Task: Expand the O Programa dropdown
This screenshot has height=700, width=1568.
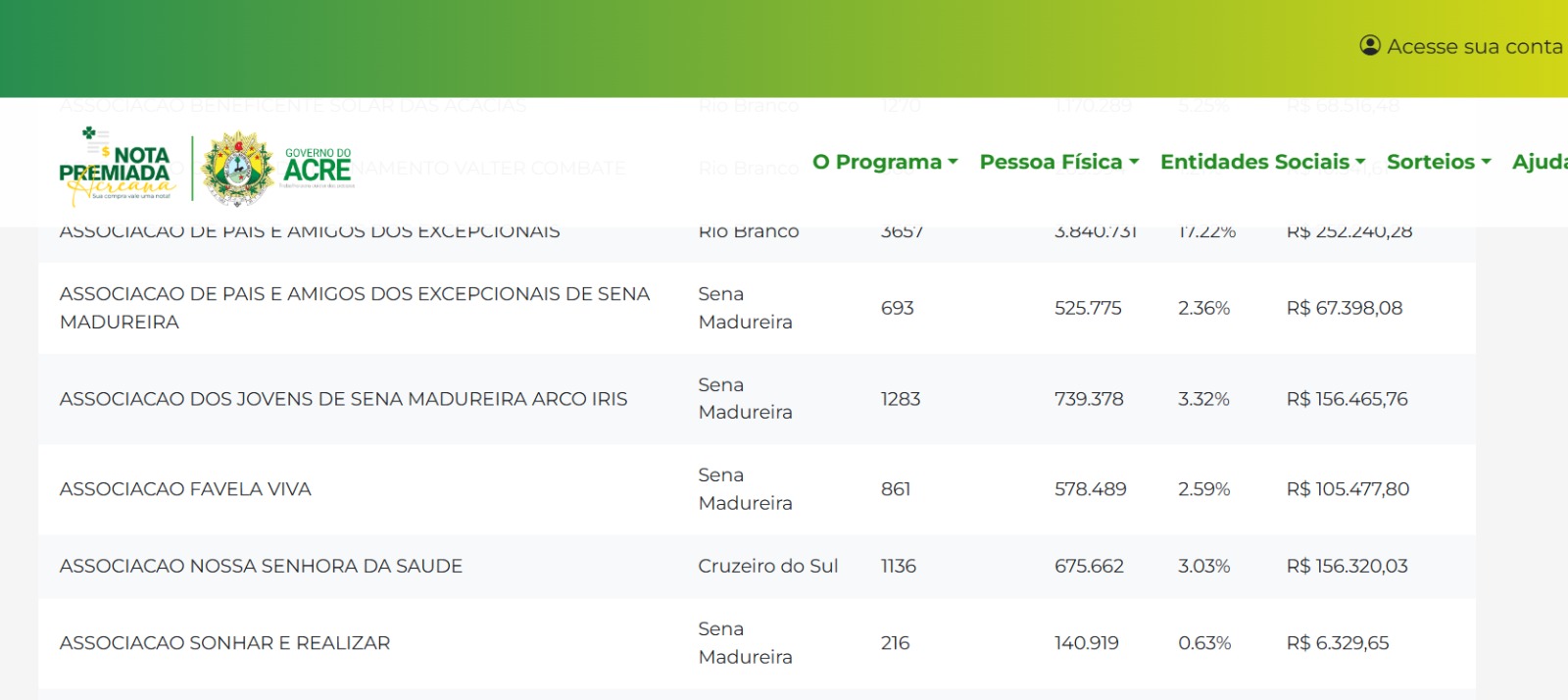Action: point(884,162)
